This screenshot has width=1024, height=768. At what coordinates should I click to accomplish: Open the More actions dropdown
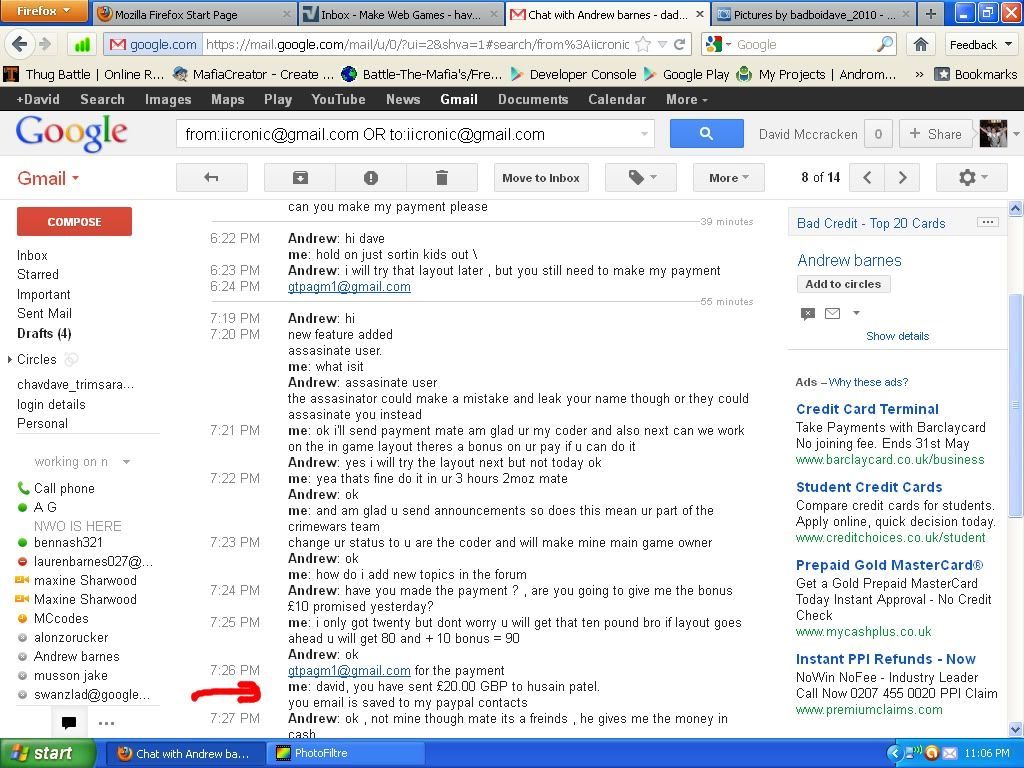point(728,178)
